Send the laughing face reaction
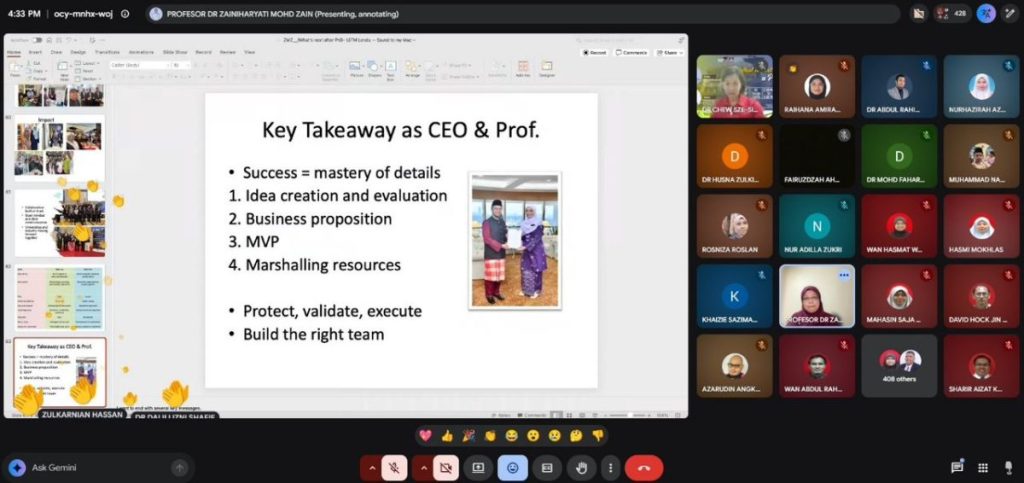This screenshot has height=483, width=1024. pyautogui.click(x=511, y=435)
